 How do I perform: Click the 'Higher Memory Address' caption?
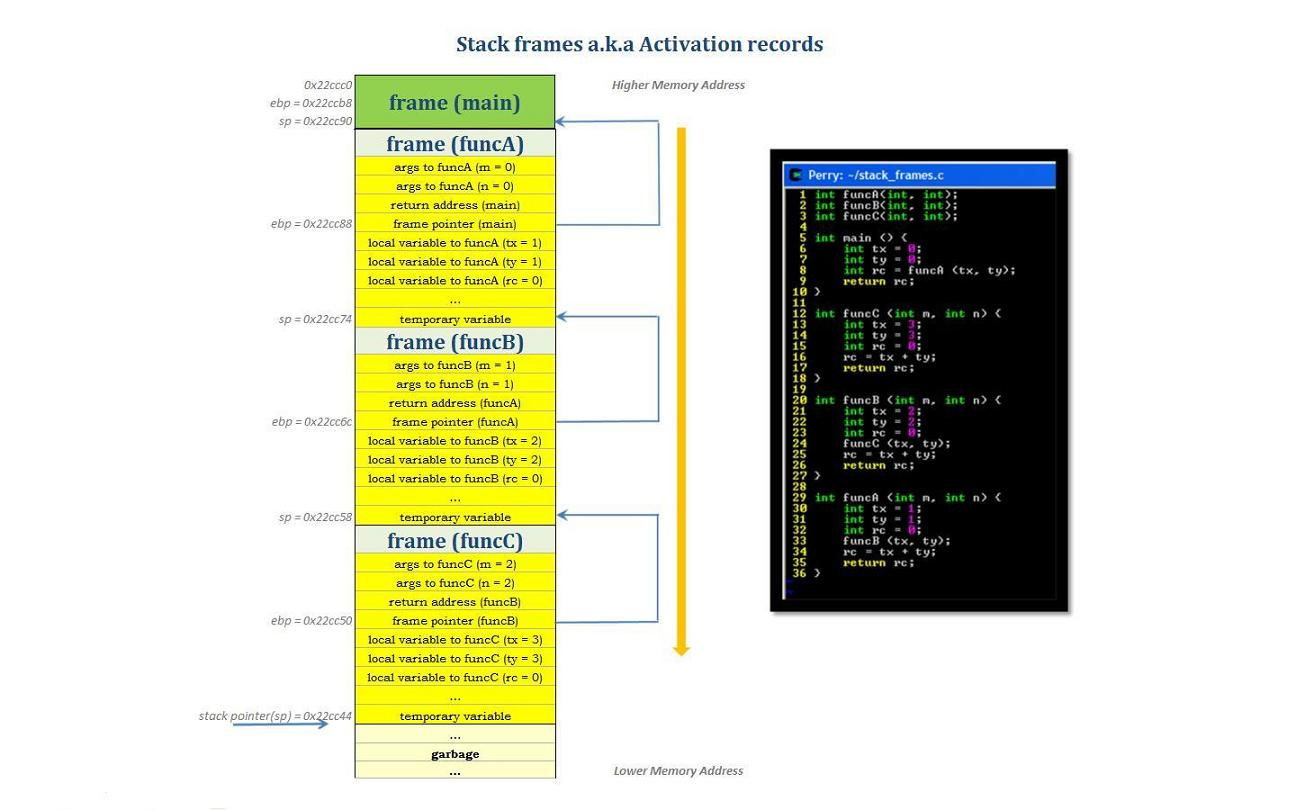(678, 85)
